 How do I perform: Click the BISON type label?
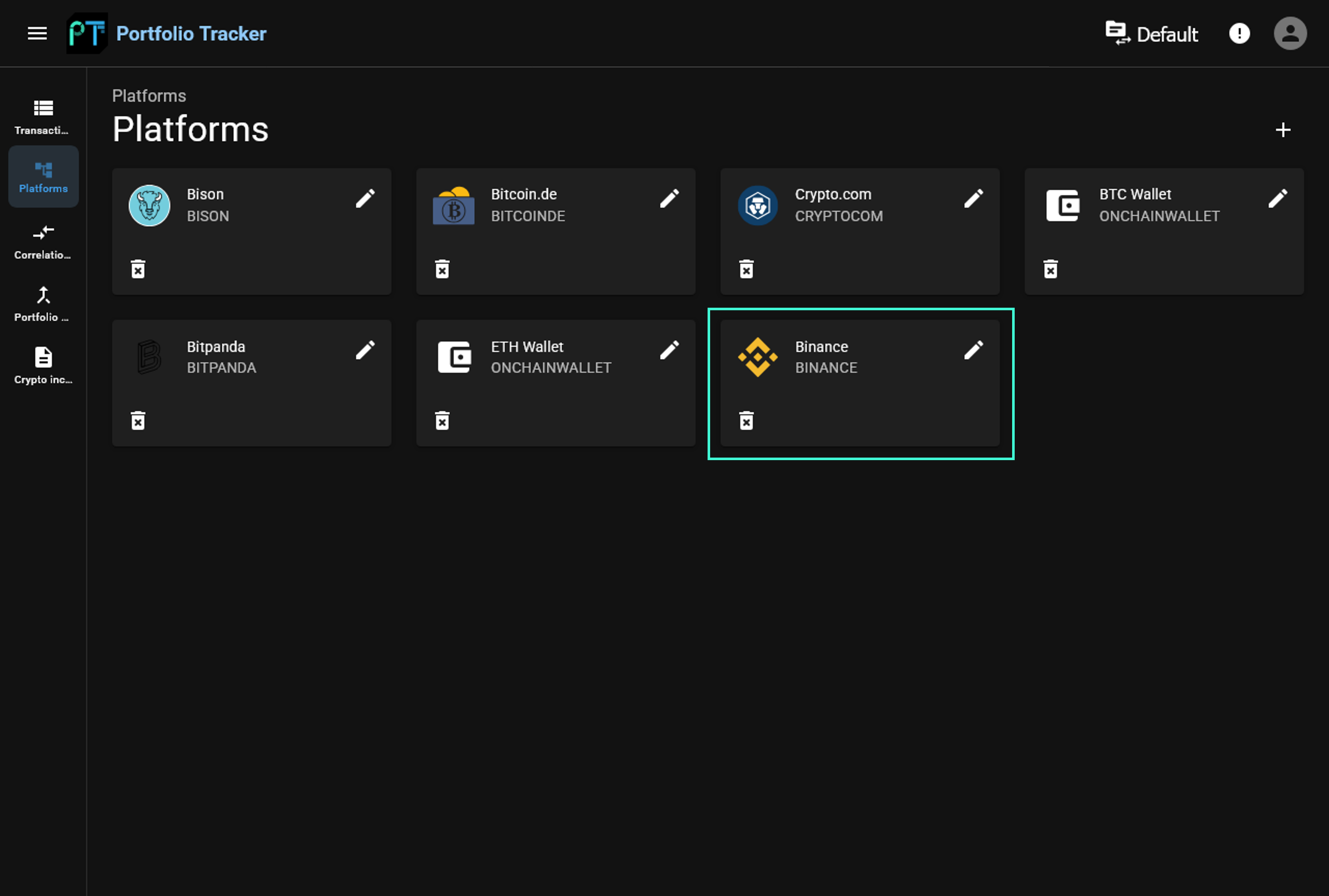pos(207,216)
